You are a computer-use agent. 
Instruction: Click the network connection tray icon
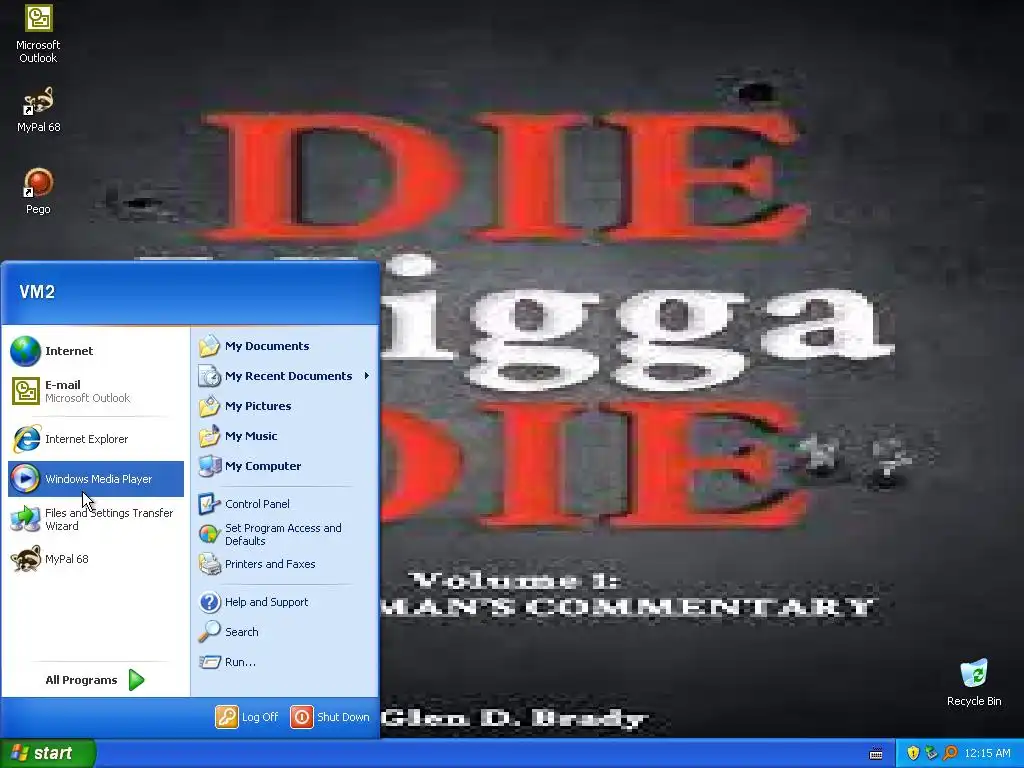tap(931, 754)
